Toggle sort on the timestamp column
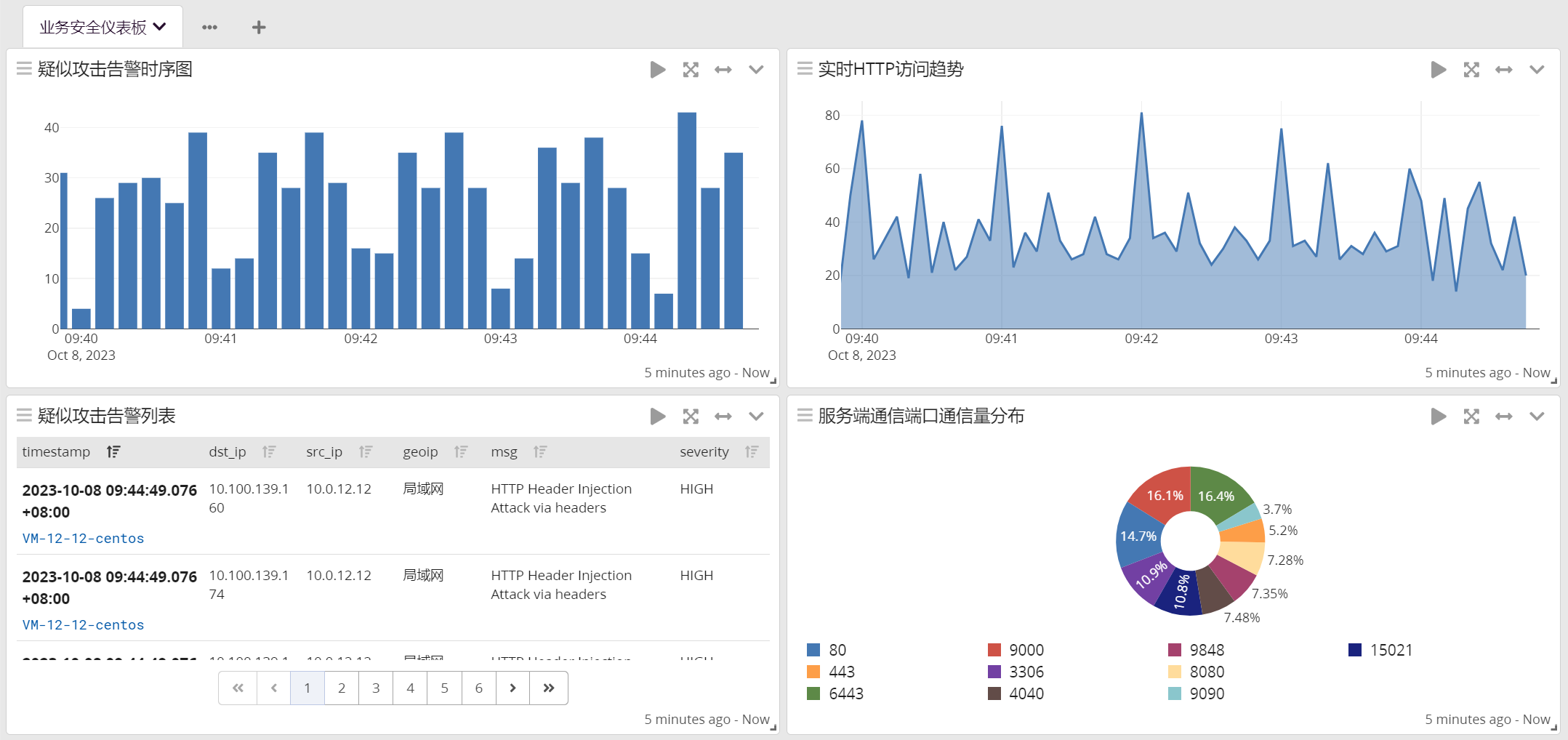 [113, 452]
